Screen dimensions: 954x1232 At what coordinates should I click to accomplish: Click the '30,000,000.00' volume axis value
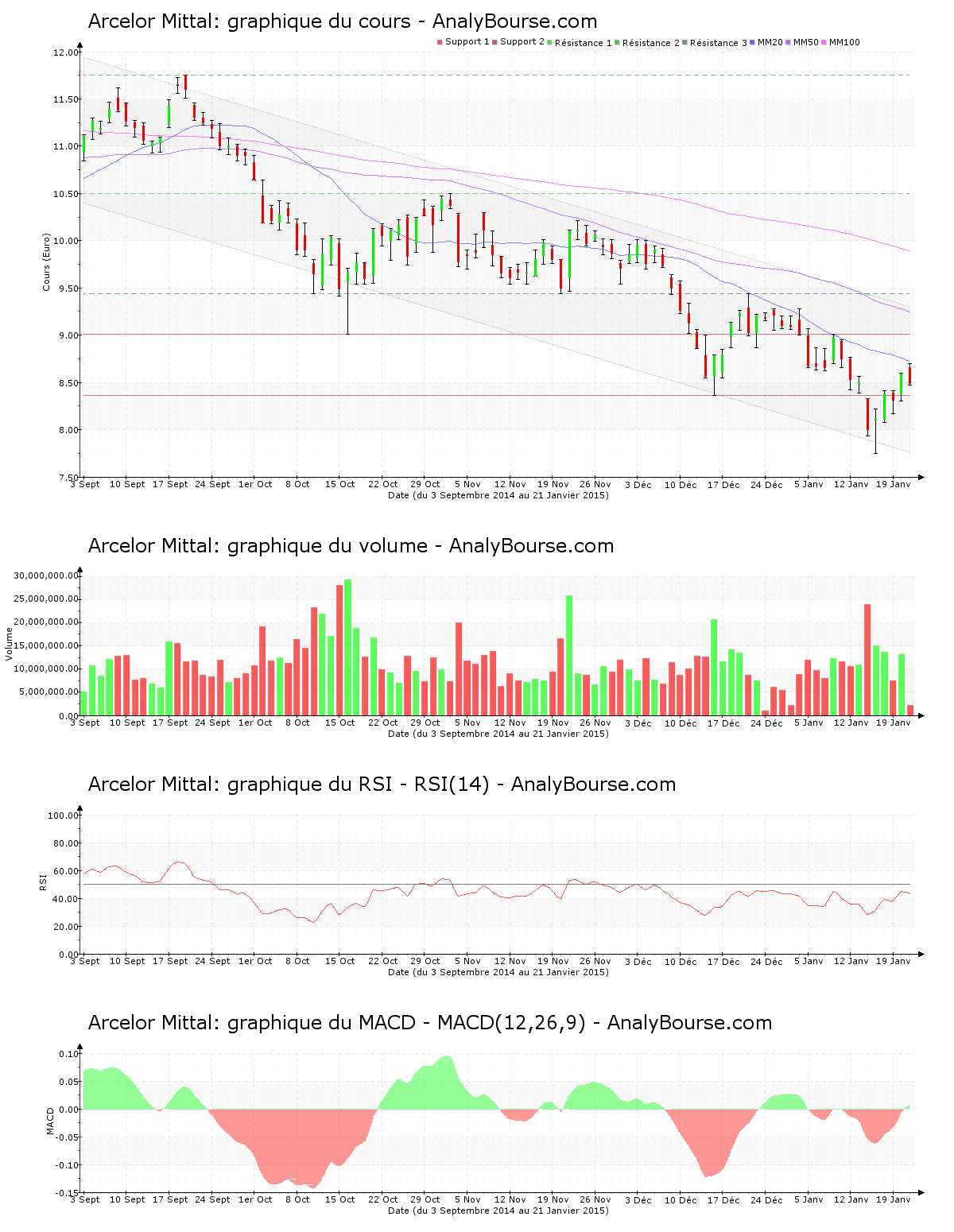tap(47, 575)
